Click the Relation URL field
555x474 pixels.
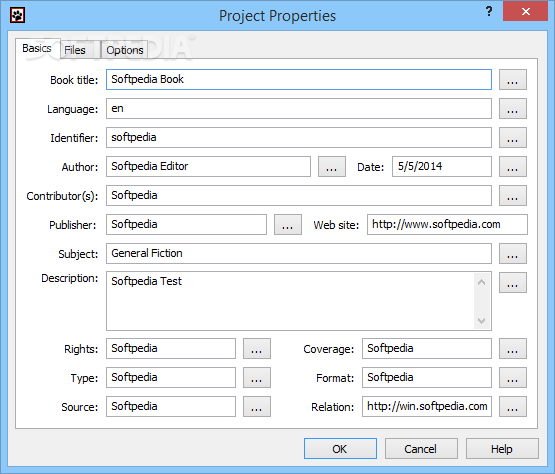point(427,406)
